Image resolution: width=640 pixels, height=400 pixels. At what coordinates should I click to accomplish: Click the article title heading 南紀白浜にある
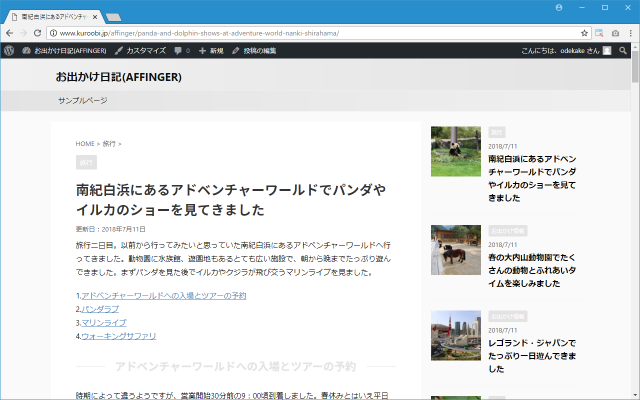point(231,200)
